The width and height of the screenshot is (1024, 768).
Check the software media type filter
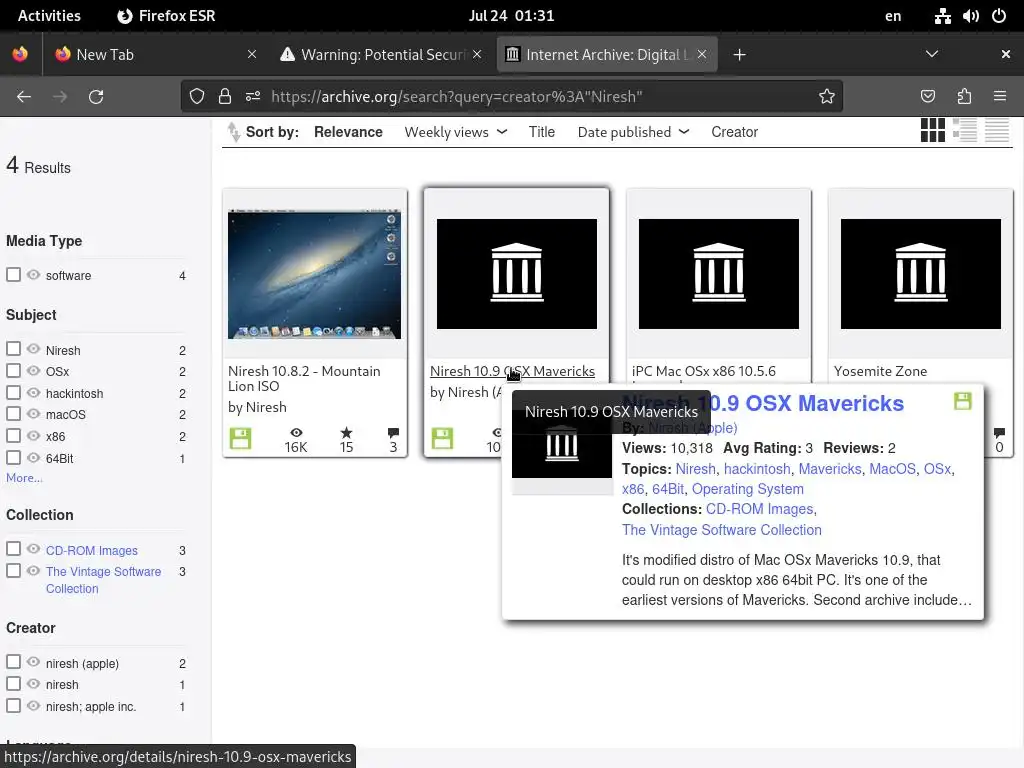click(13, 274)
